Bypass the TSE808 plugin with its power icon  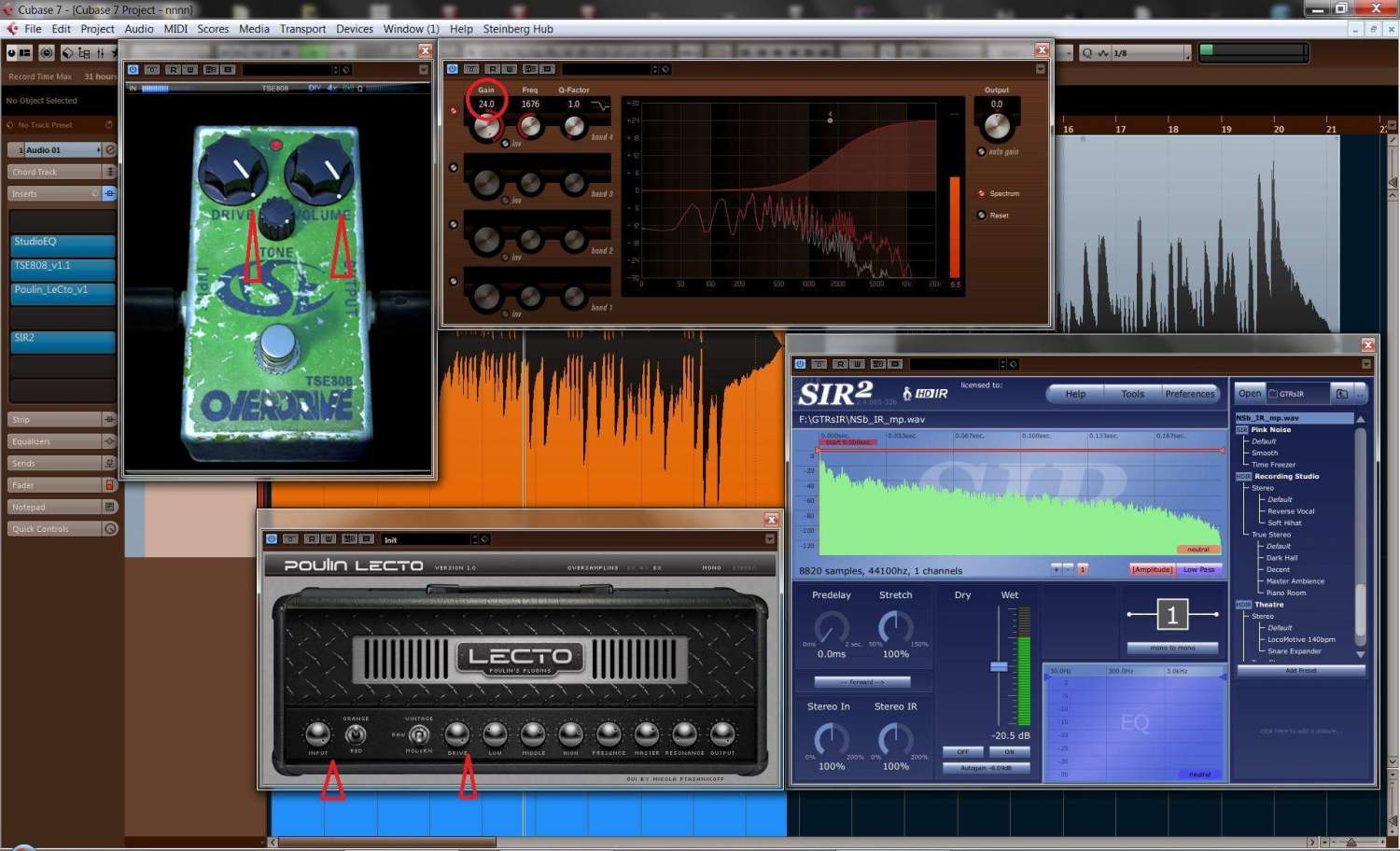click(133, 70)
